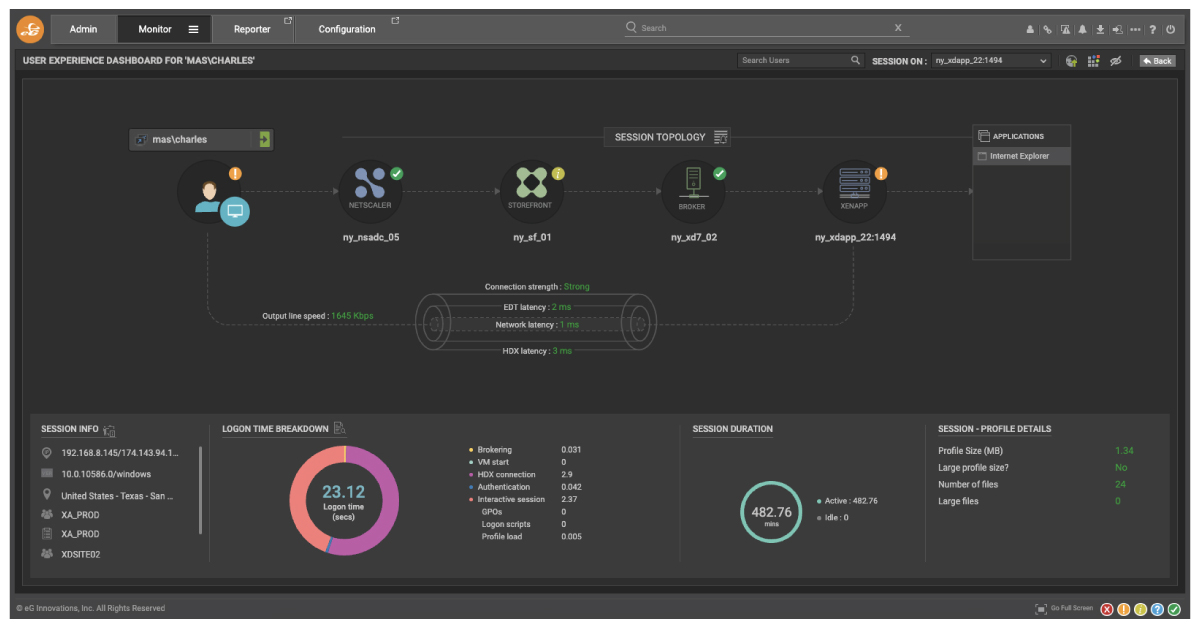Click the globe with green arrow icon
Screen dimensions: 1200x628
tap(1071, 61)
